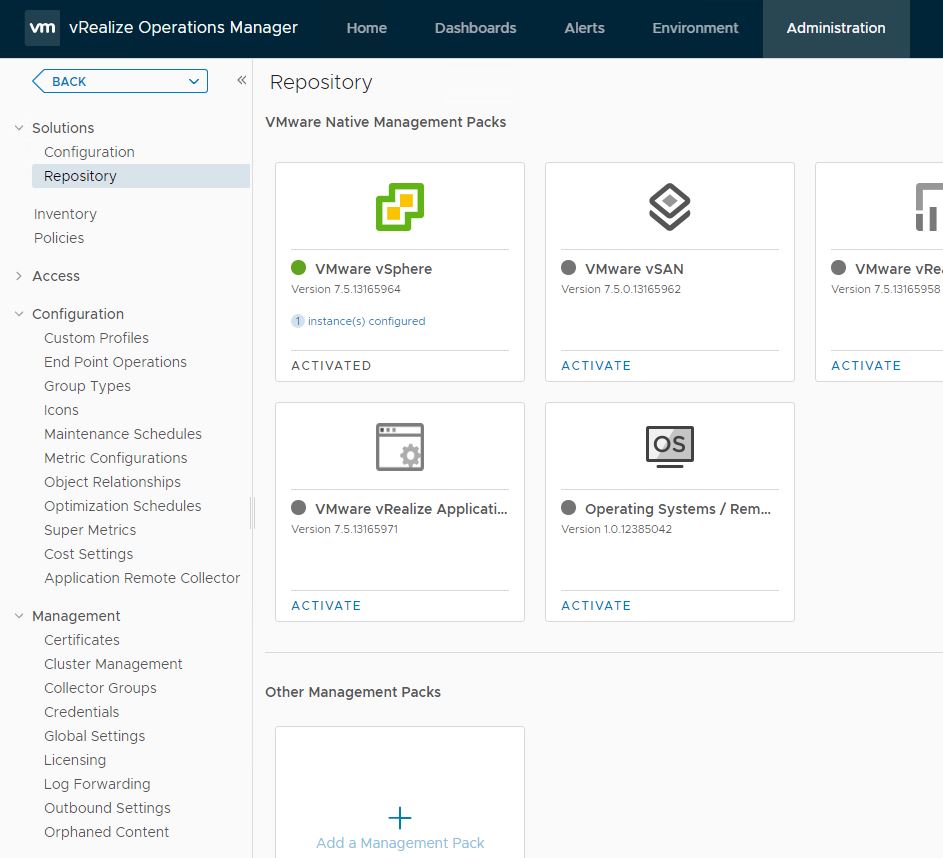Viewport: 943px width, 858px height.
Task: Select Super Metrics in Configuration list
Action: [90, 530]
